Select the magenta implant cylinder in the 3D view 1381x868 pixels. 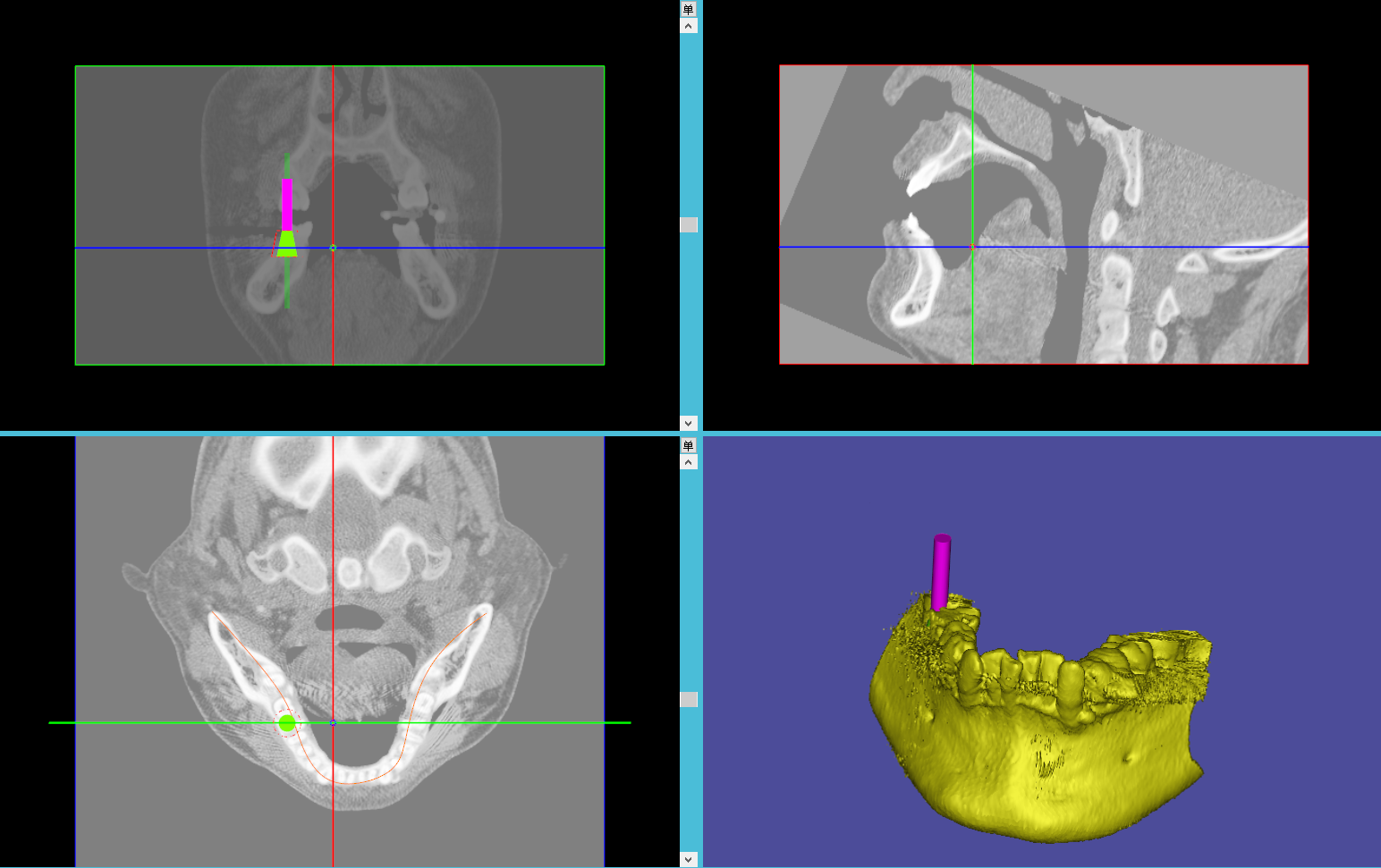[941, 572]
